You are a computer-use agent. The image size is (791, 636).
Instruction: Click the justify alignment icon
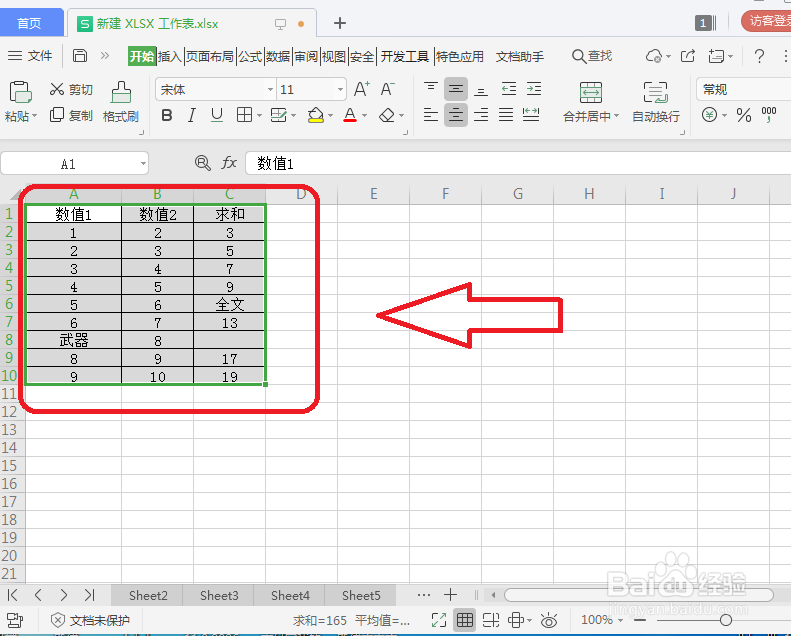coord(506,115)
